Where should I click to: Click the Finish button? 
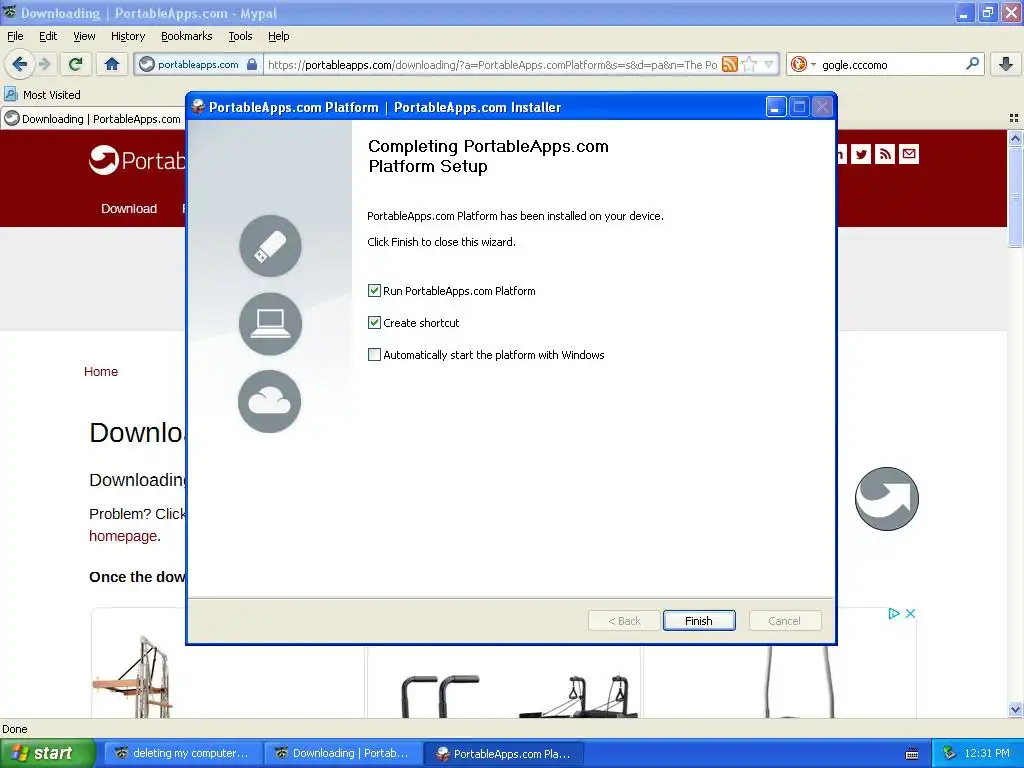point(699,620)
